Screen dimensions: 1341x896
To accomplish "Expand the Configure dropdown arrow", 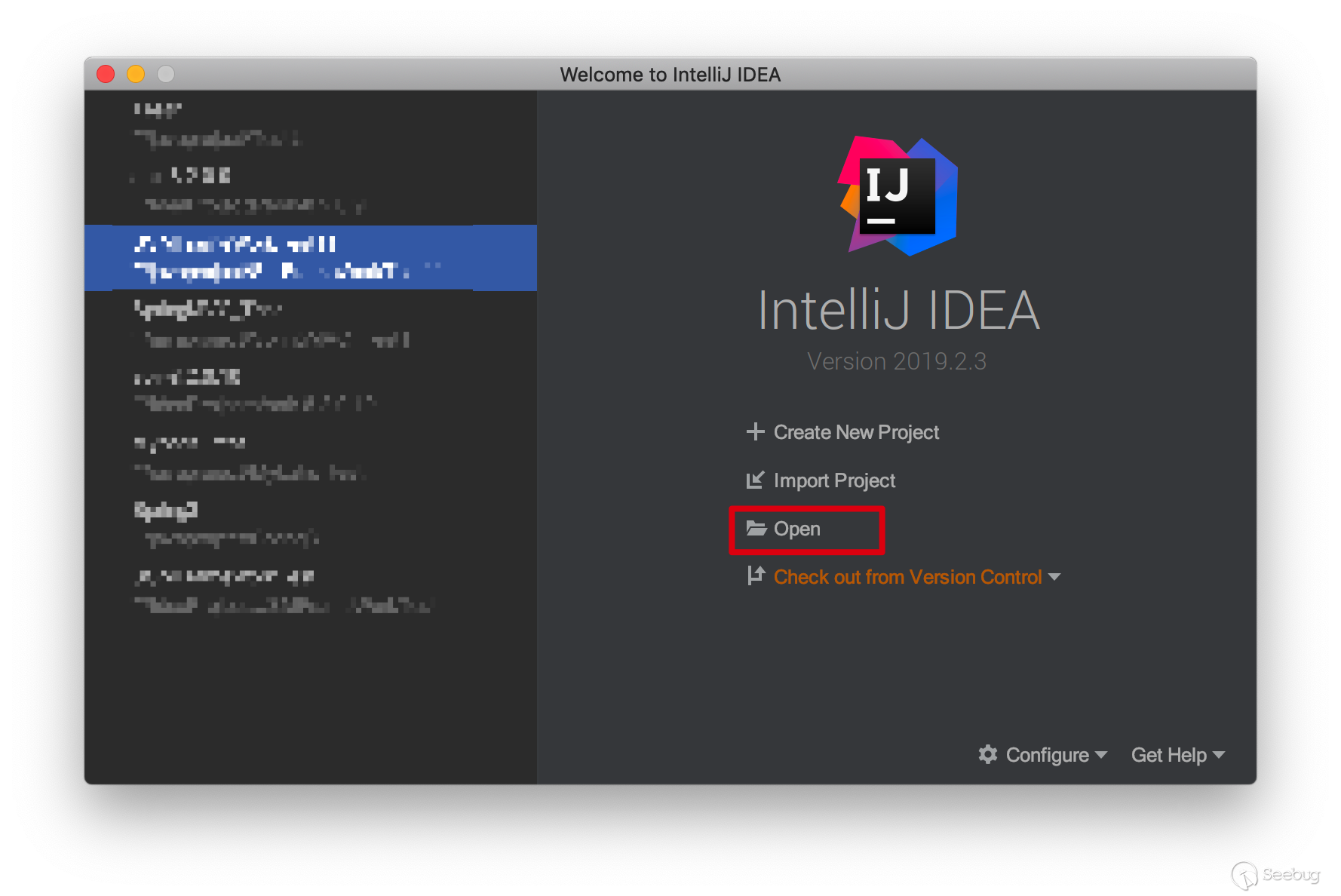I will 1101,754.
